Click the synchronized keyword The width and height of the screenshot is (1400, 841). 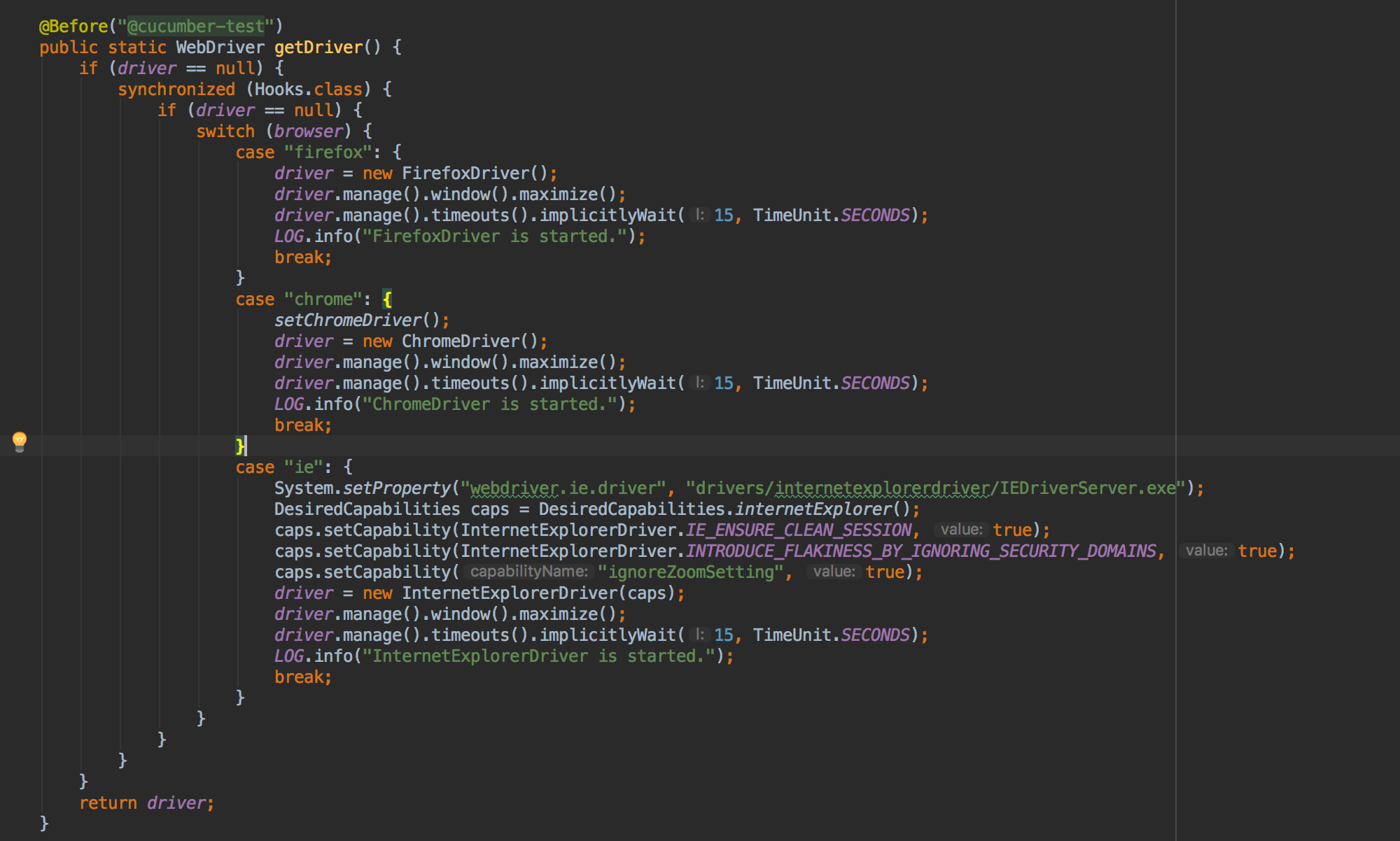(x=176, y=90)
